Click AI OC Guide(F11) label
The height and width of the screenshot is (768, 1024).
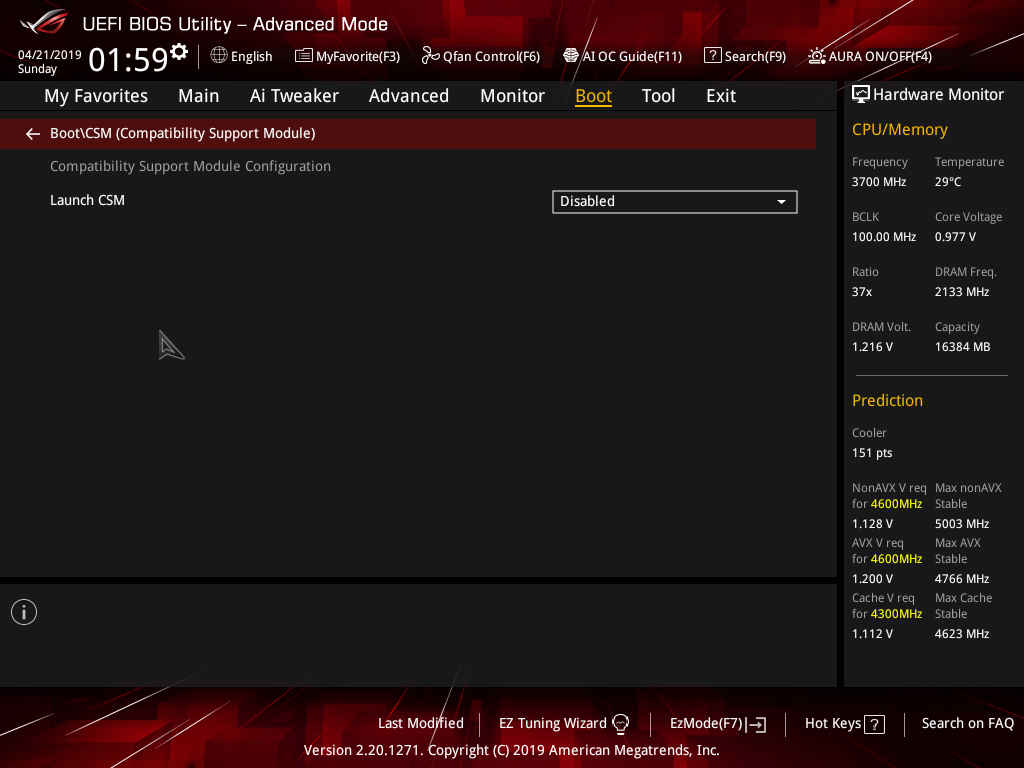pos(632,56)
